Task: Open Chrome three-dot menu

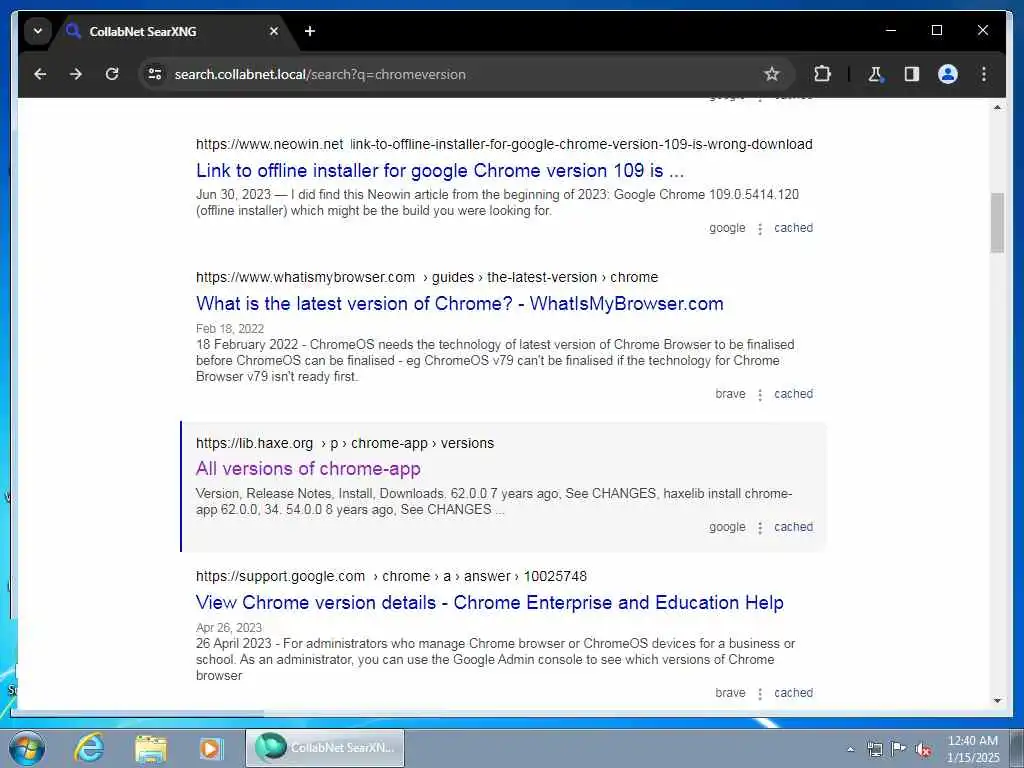Action: click(984, 74)
